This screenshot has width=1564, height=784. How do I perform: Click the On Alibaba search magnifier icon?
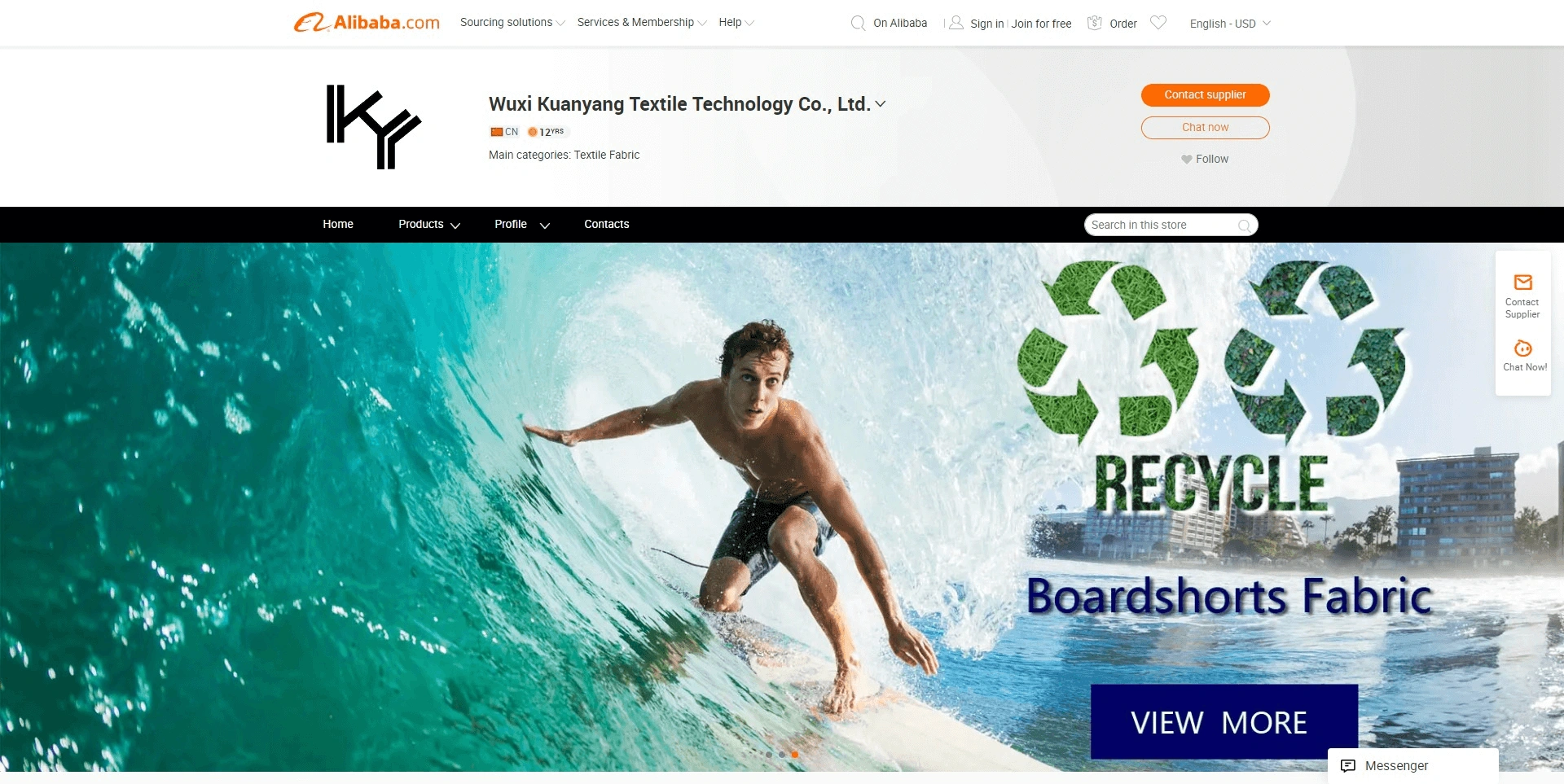point(858,23)
